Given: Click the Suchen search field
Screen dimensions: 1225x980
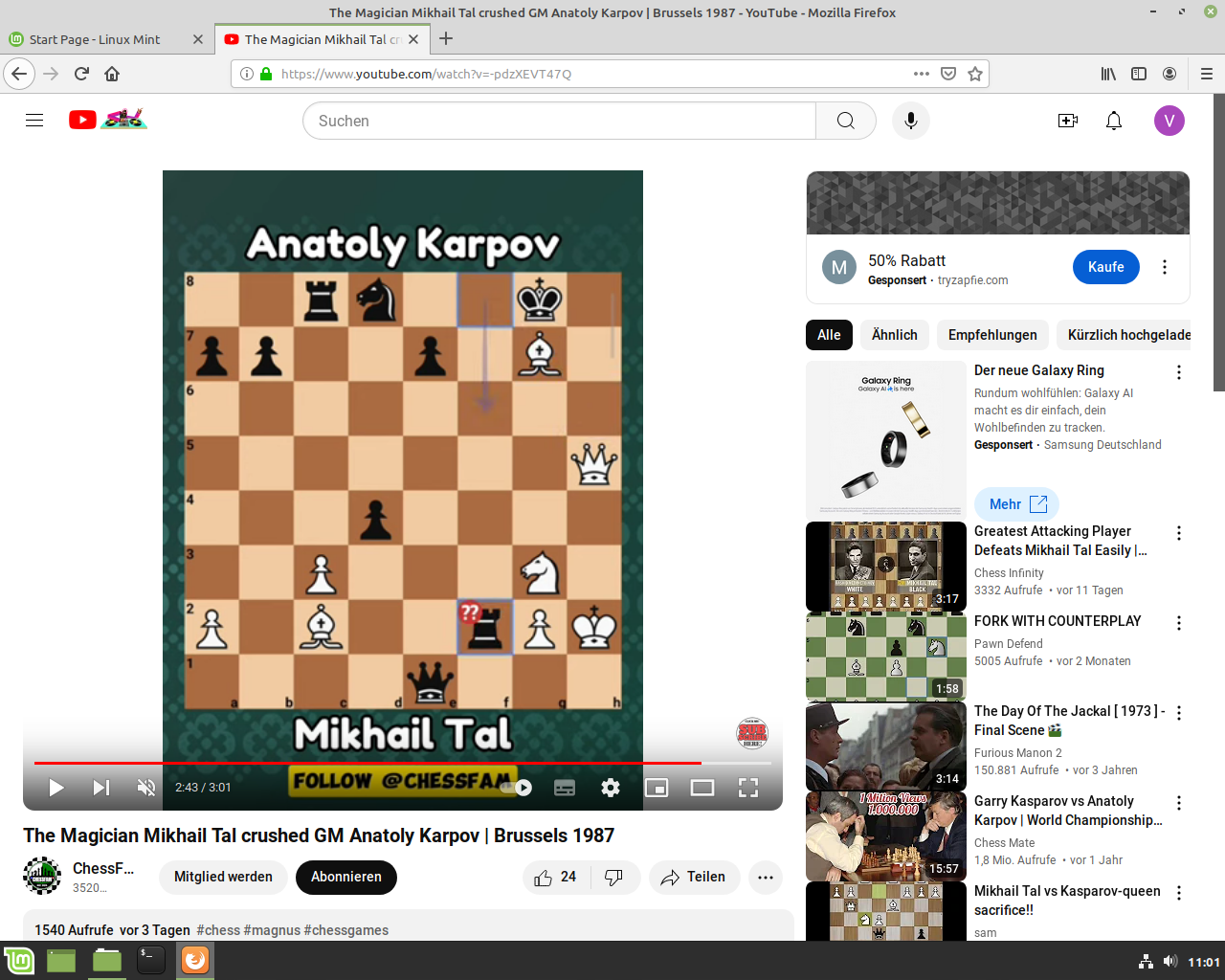Looking at the screenshot, I should (x=560, y=121).
